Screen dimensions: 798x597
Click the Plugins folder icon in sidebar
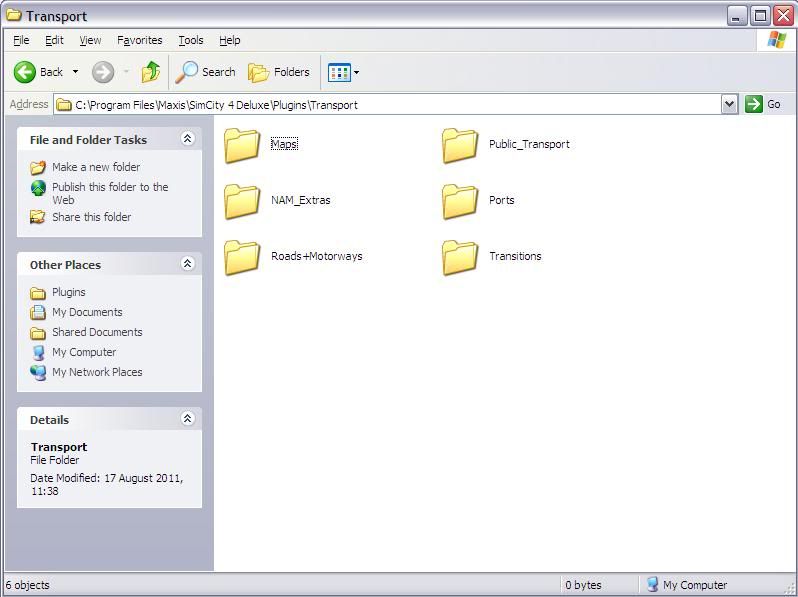pyautogui.click(x=38, y=293)
